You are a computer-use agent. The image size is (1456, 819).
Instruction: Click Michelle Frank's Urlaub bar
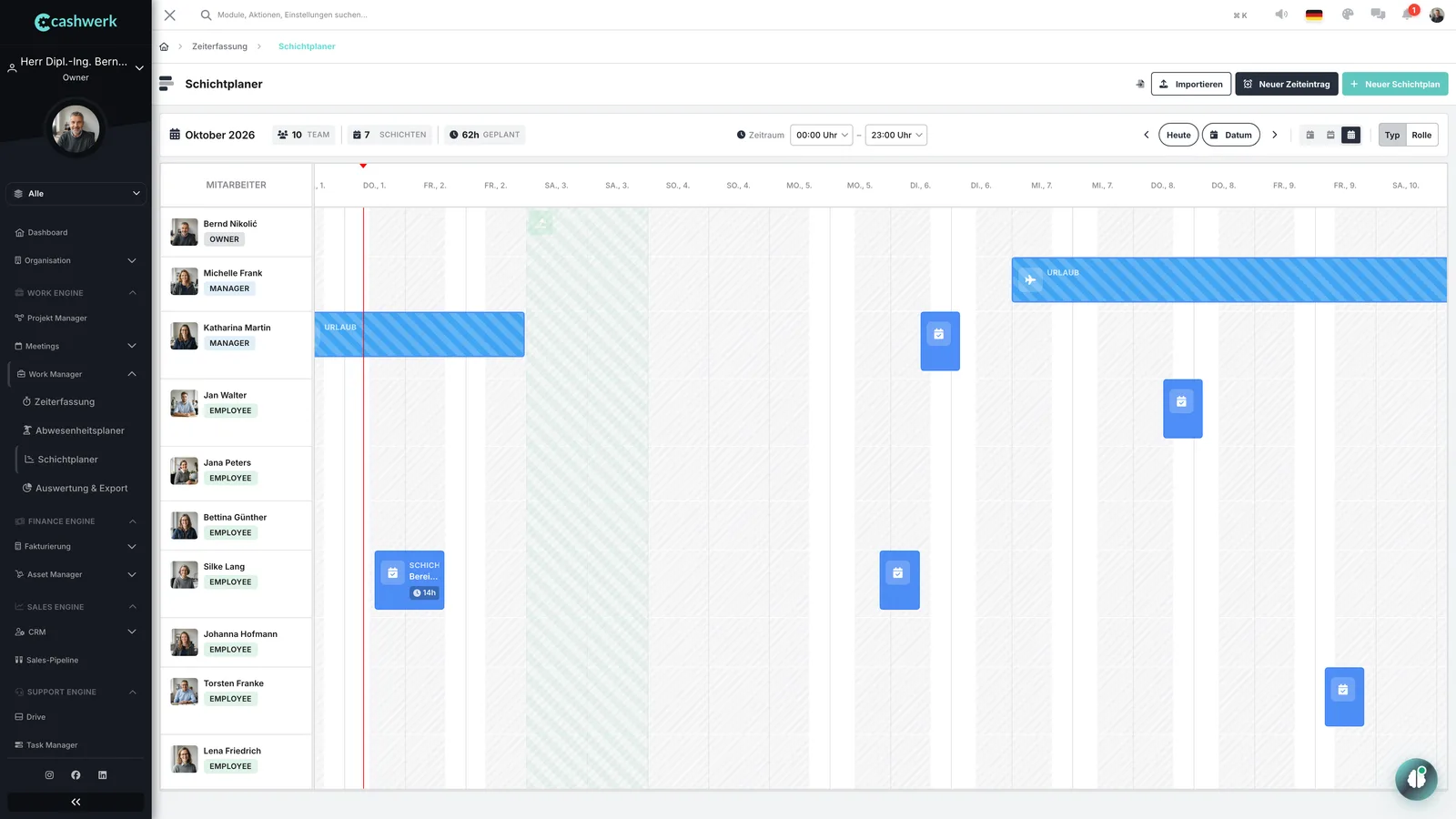[x=1229, y=279]
